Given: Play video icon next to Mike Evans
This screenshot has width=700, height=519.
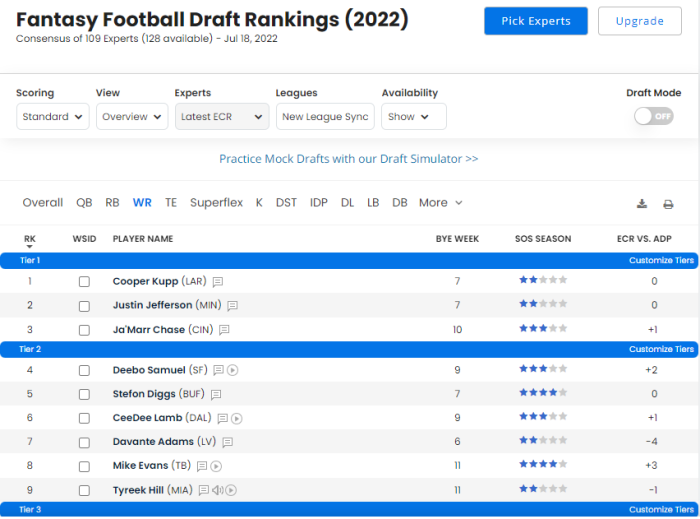Looking at the screenshot, I should 216,466.
